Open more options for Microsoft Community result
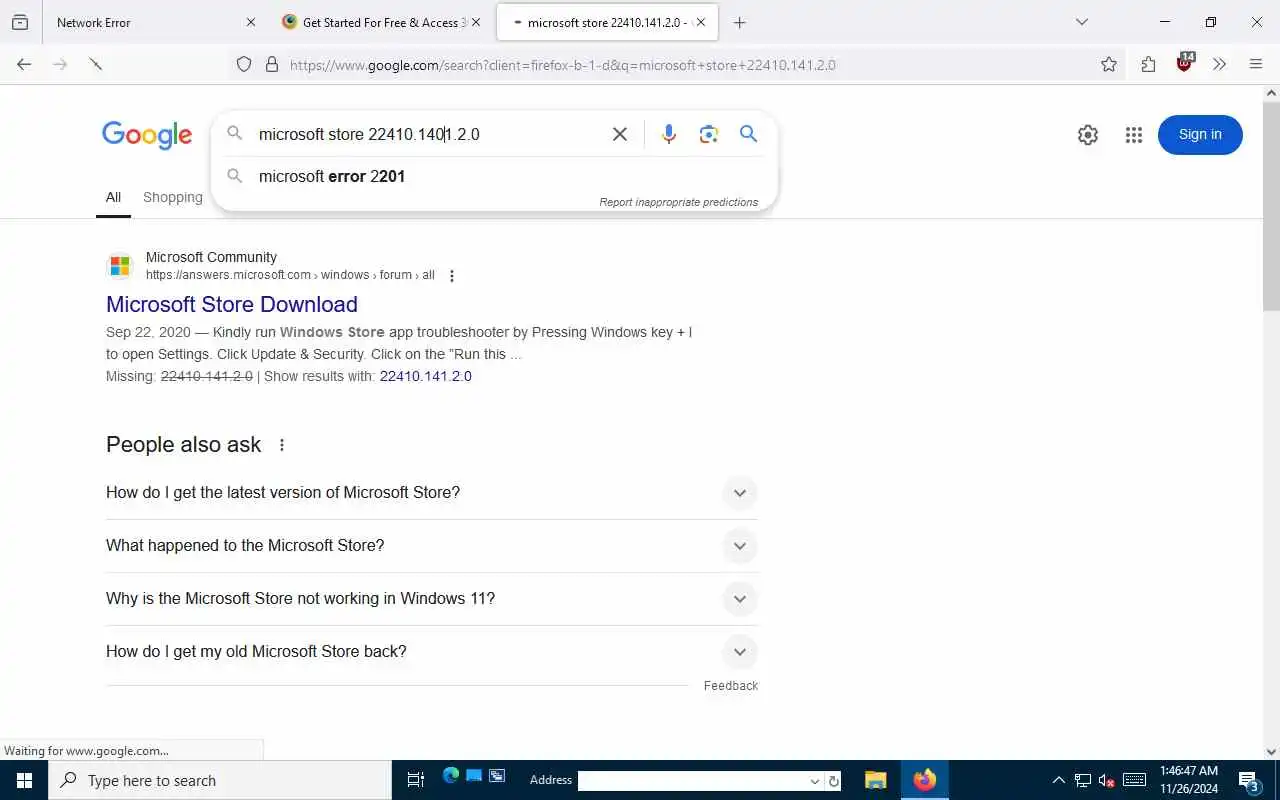 click(452, 276)
